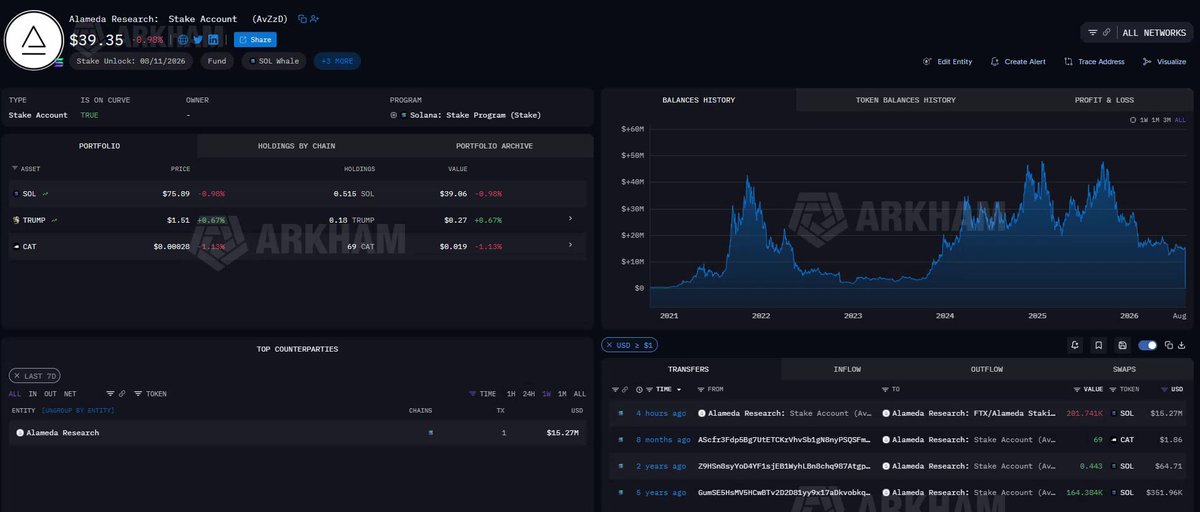1200x512 pixels.
Task: Select ALL direction counterparties filter
Action: pyautogui.click(x=15, y=394)
